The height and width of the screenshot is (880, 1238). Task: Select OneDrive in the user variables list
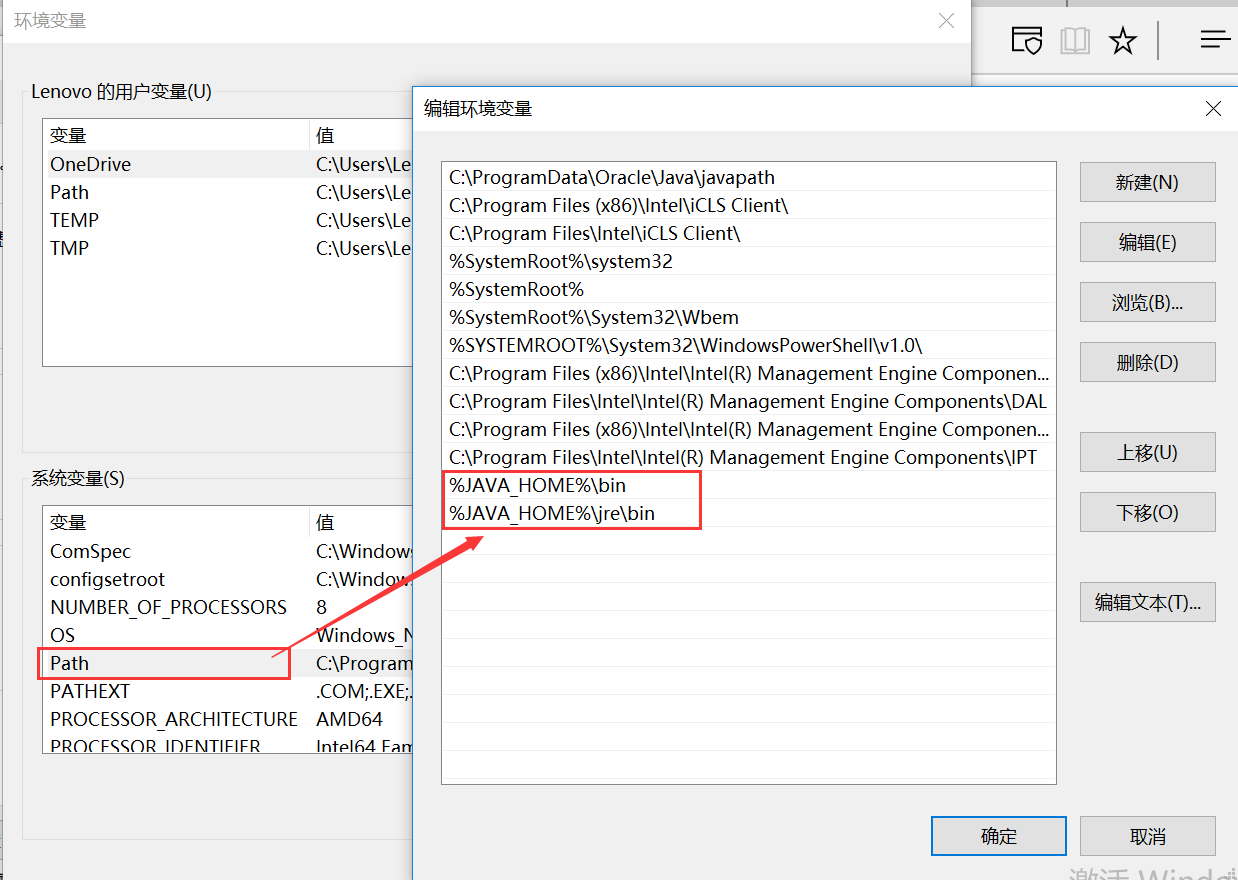229,164
